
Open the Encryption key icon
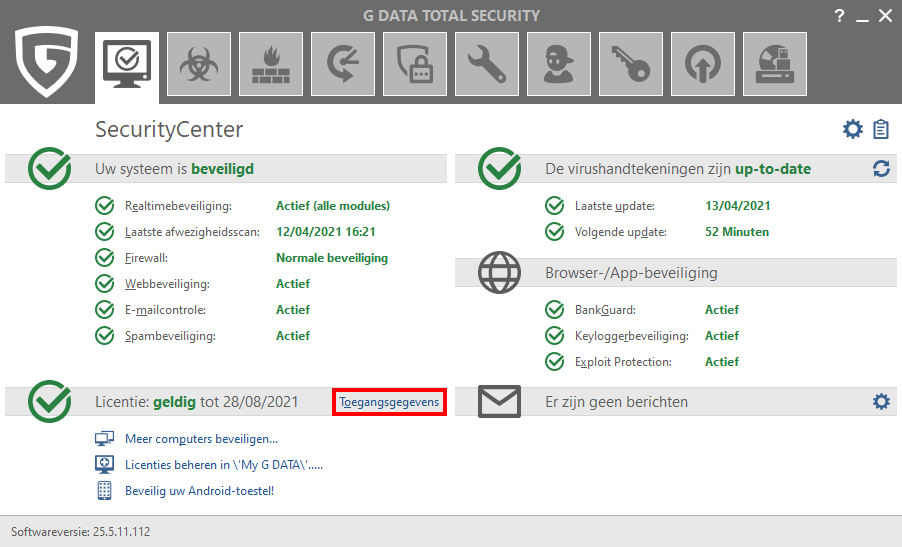pos(631,64)
